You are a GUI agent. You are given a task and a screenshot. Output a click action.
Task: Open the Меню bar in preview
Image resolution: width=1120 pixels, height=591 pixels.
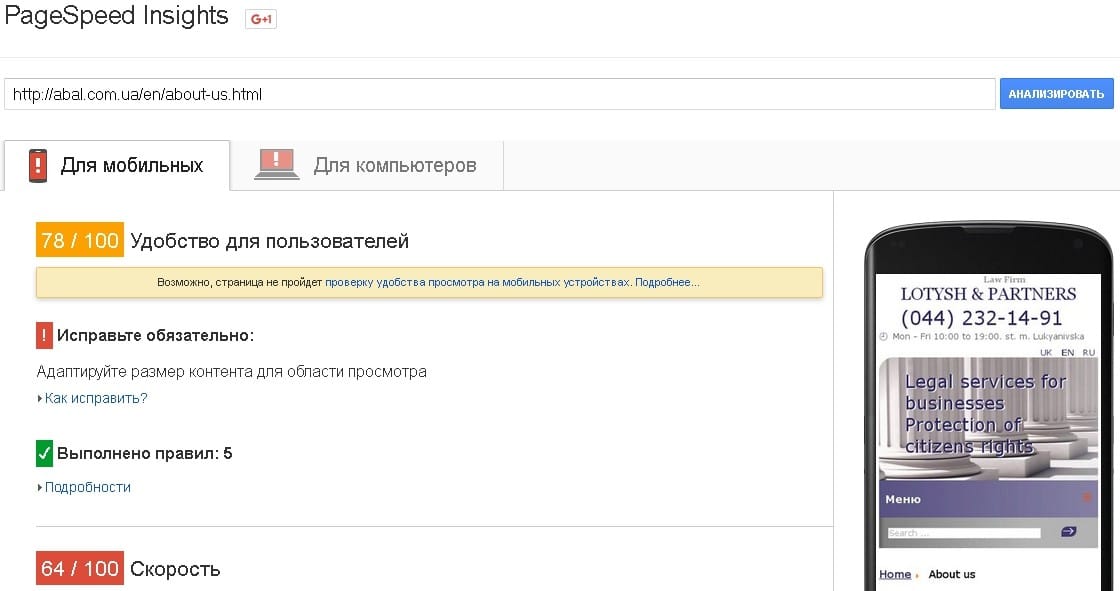pos(989,499)
